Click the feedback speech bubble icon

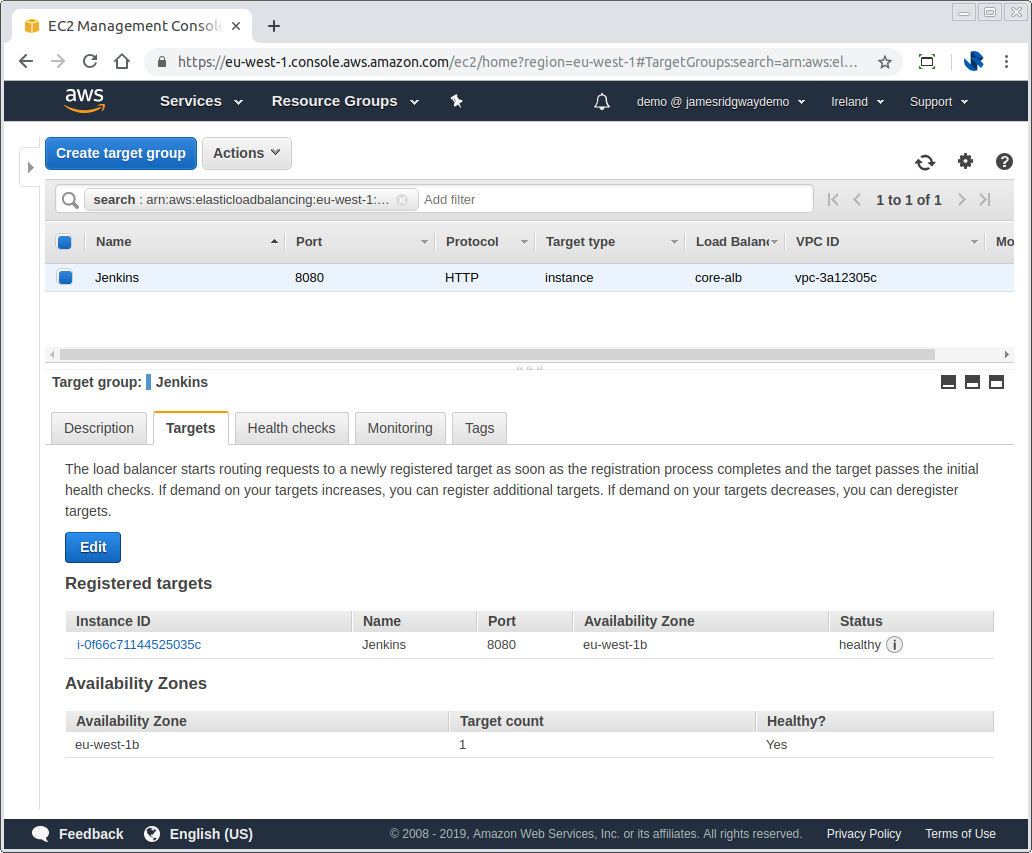pyautogui.click(x=41, y=834)
